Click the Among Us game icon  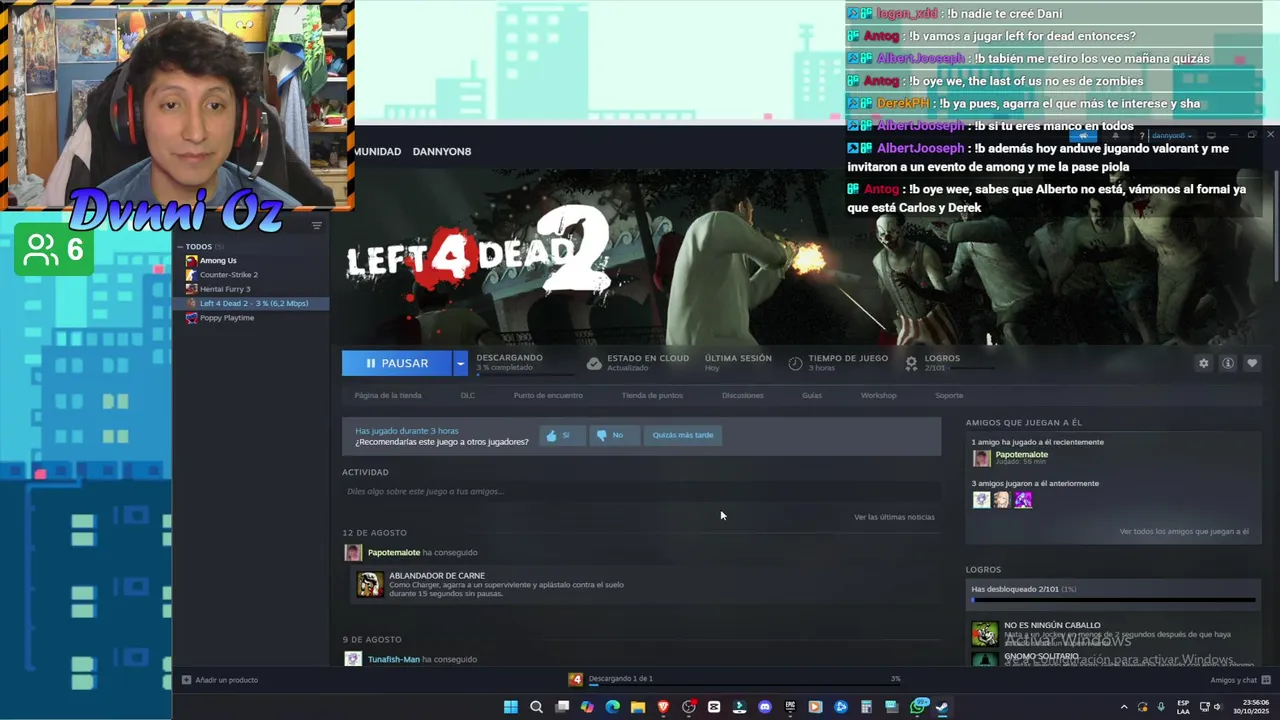(x=191, y=260)
